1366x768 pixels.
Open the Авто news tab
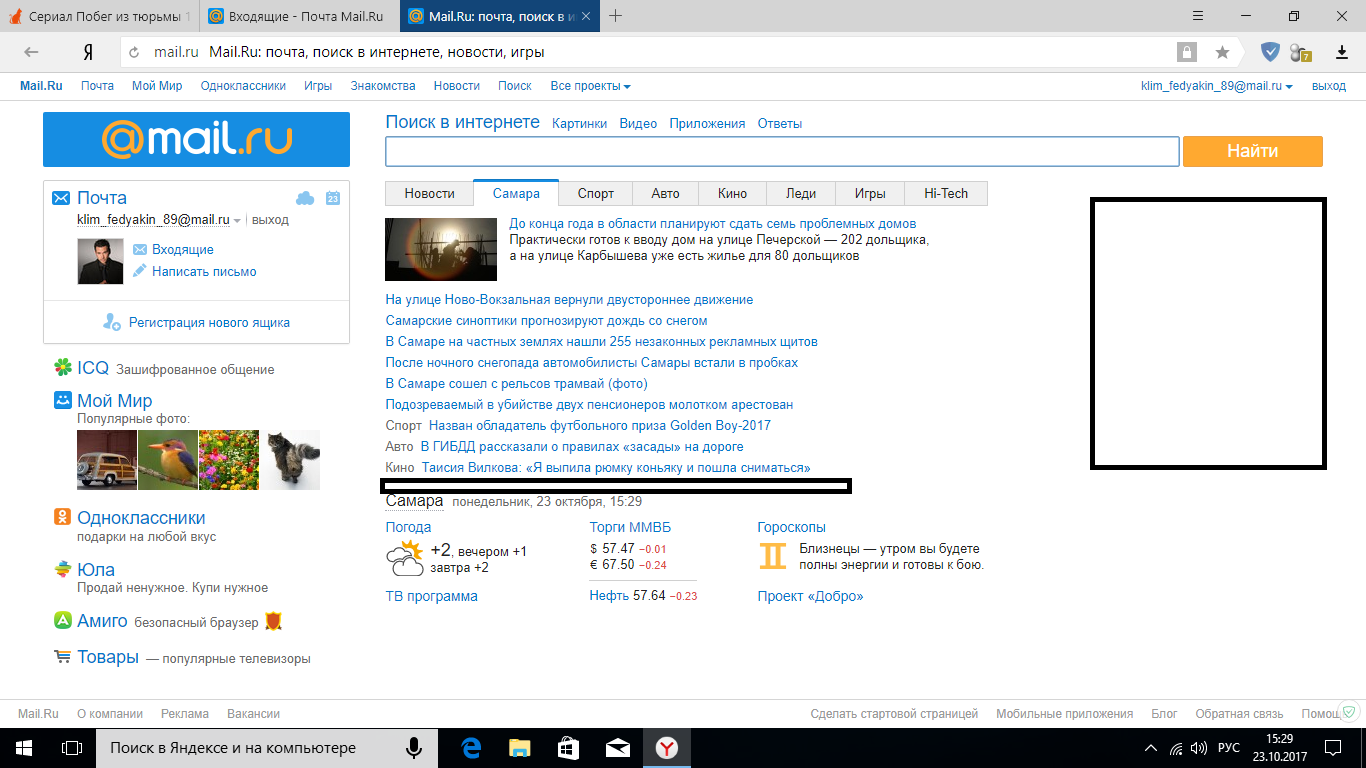click(x=665, y=194)
